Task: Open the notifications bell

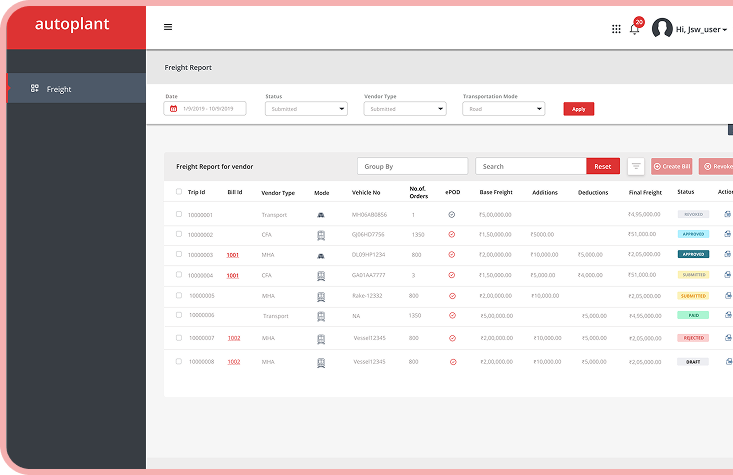Action: click(x=635, y=29)
